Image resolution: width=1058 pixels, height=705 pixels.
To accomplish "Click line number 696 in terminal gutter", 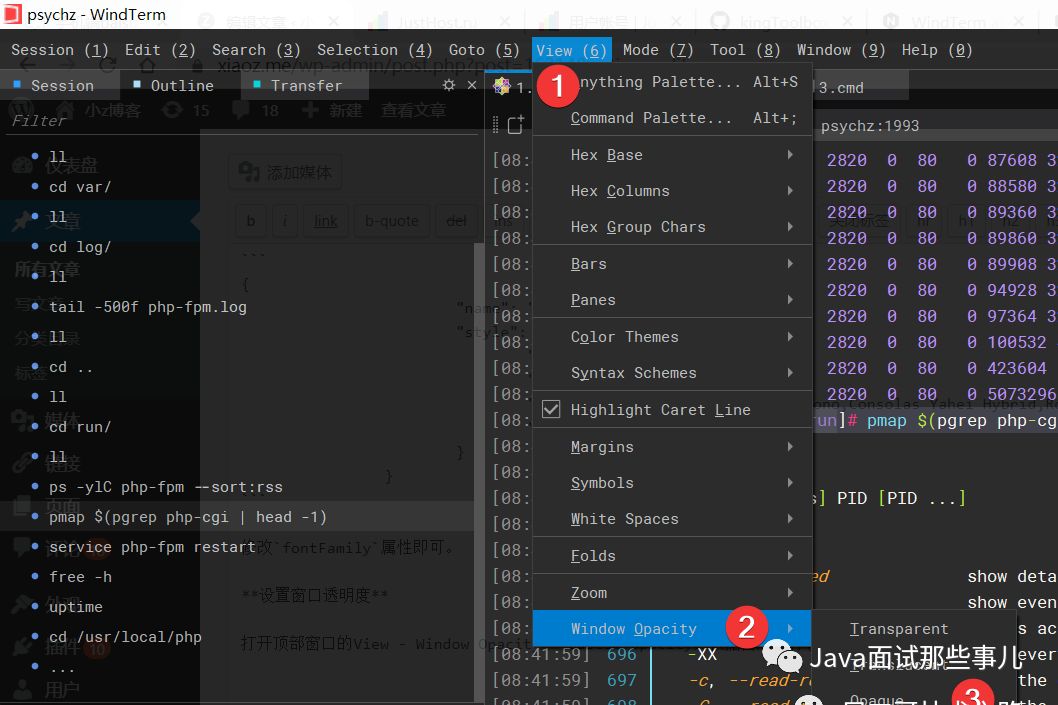I will 621,654.
